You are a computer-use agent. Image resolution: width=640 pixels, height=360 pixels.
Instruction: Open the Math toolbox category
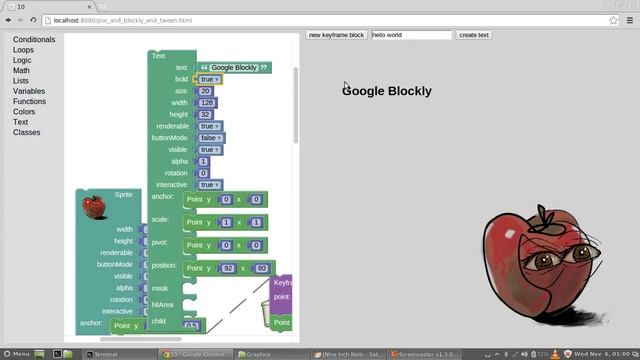pyautogui.click(x=21, y=70)
